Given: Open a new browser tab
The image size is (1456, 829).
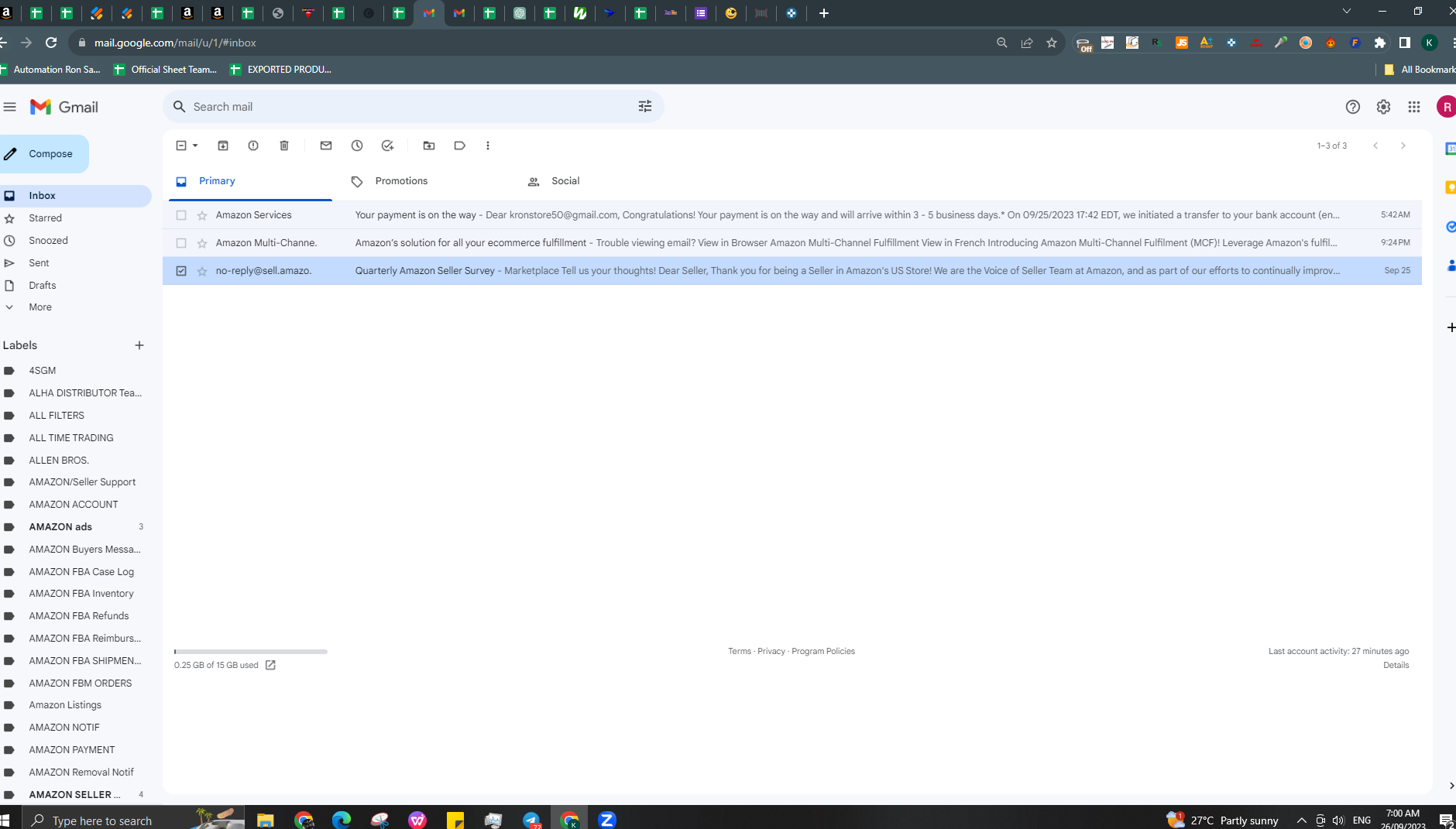Looking at the screenshot, I should click(824, 13).
